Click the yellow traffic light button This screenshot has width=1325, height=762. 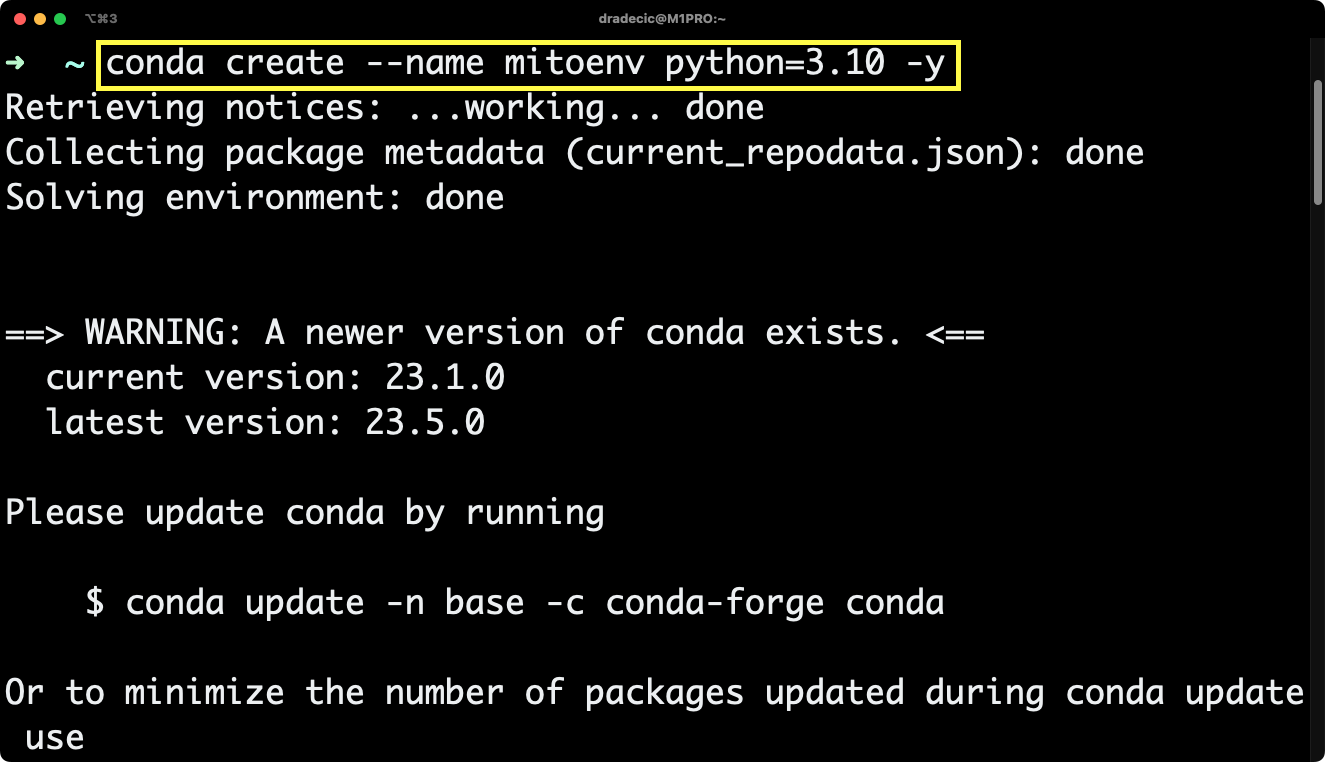[x=40, y=17]
